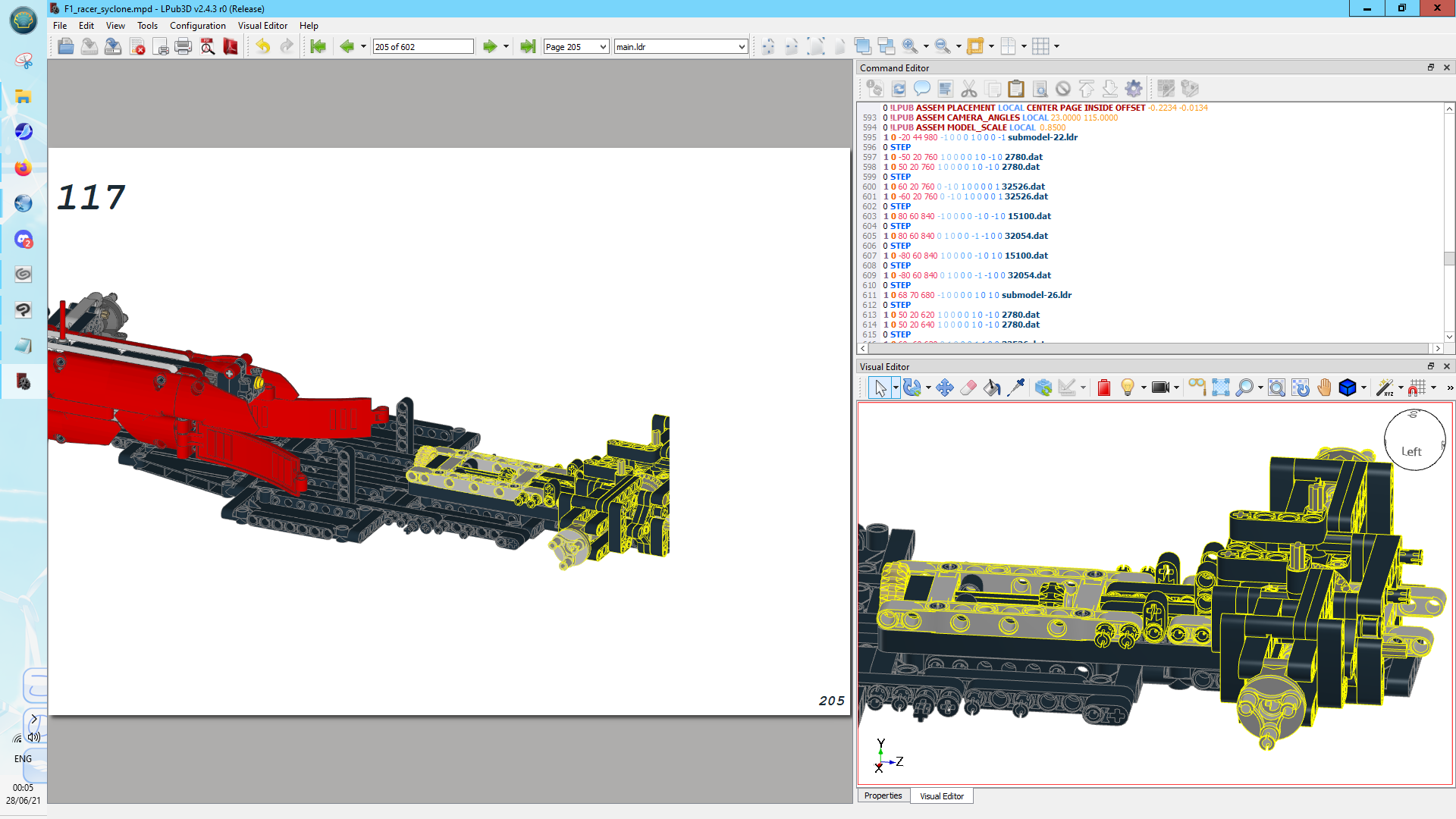This screenshot has width=1456, height=819.
Task: Click scissors cut icon in Command Editor
Action: tap(968, 89)
